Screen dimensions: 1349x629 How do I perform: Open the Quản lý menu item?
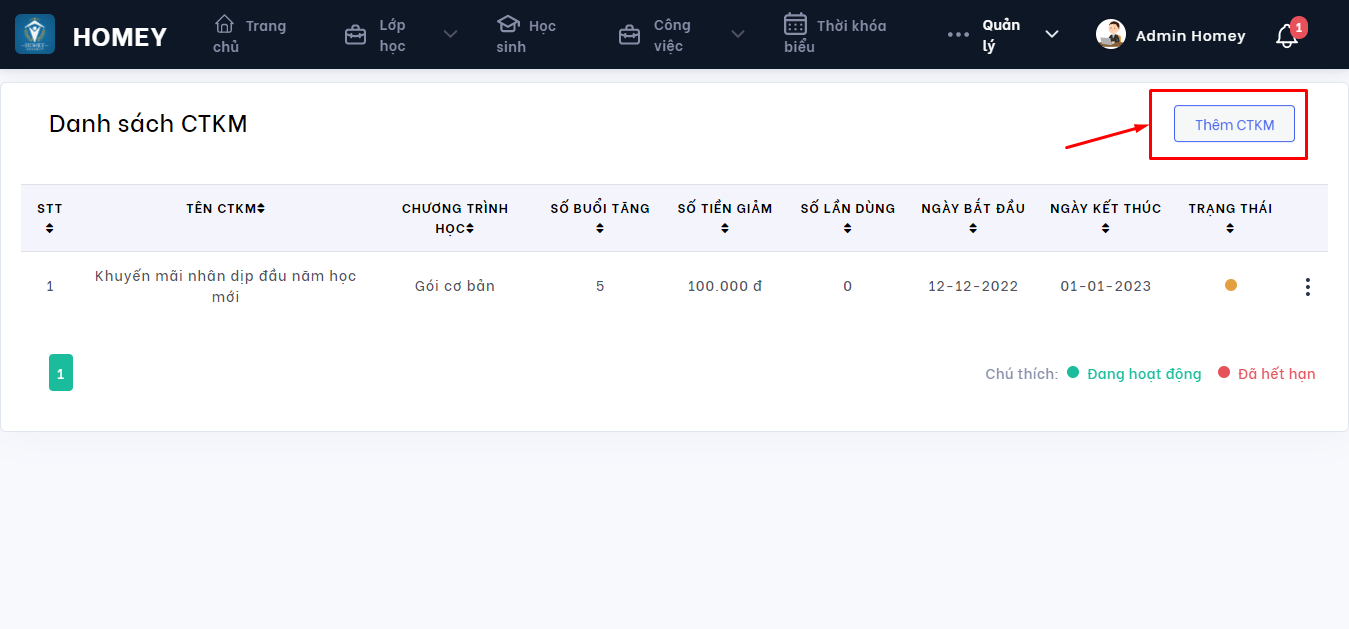coord(1000,35)
